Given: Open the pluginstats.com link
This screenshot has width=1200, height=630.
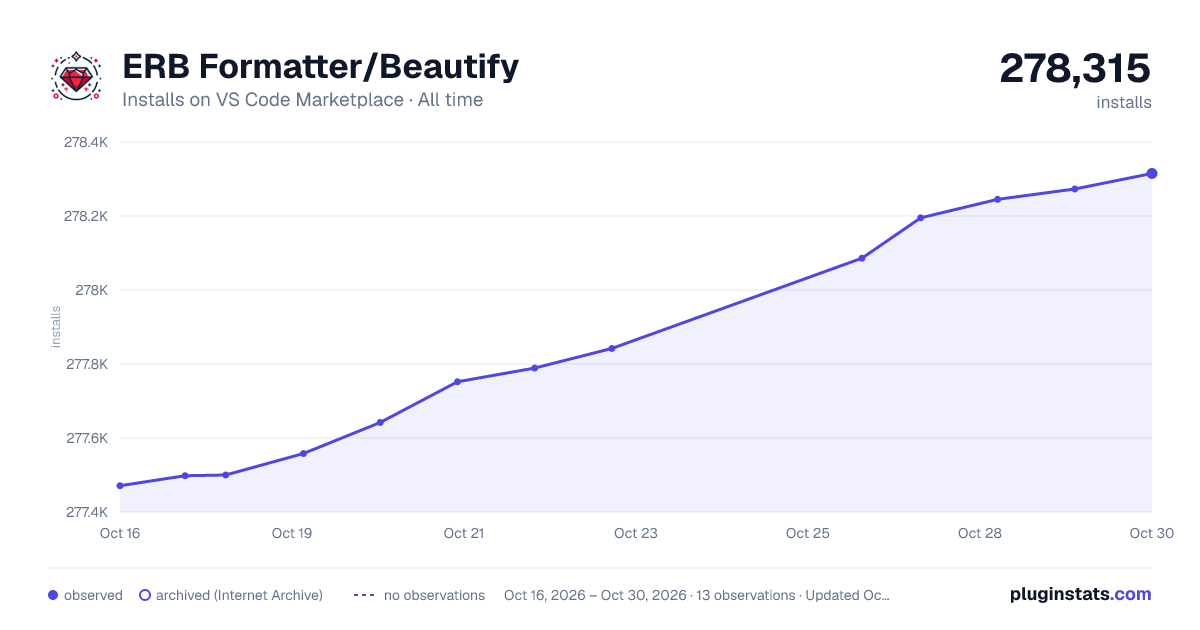Looking at the screenshot, I should [x=1080, y=594].
